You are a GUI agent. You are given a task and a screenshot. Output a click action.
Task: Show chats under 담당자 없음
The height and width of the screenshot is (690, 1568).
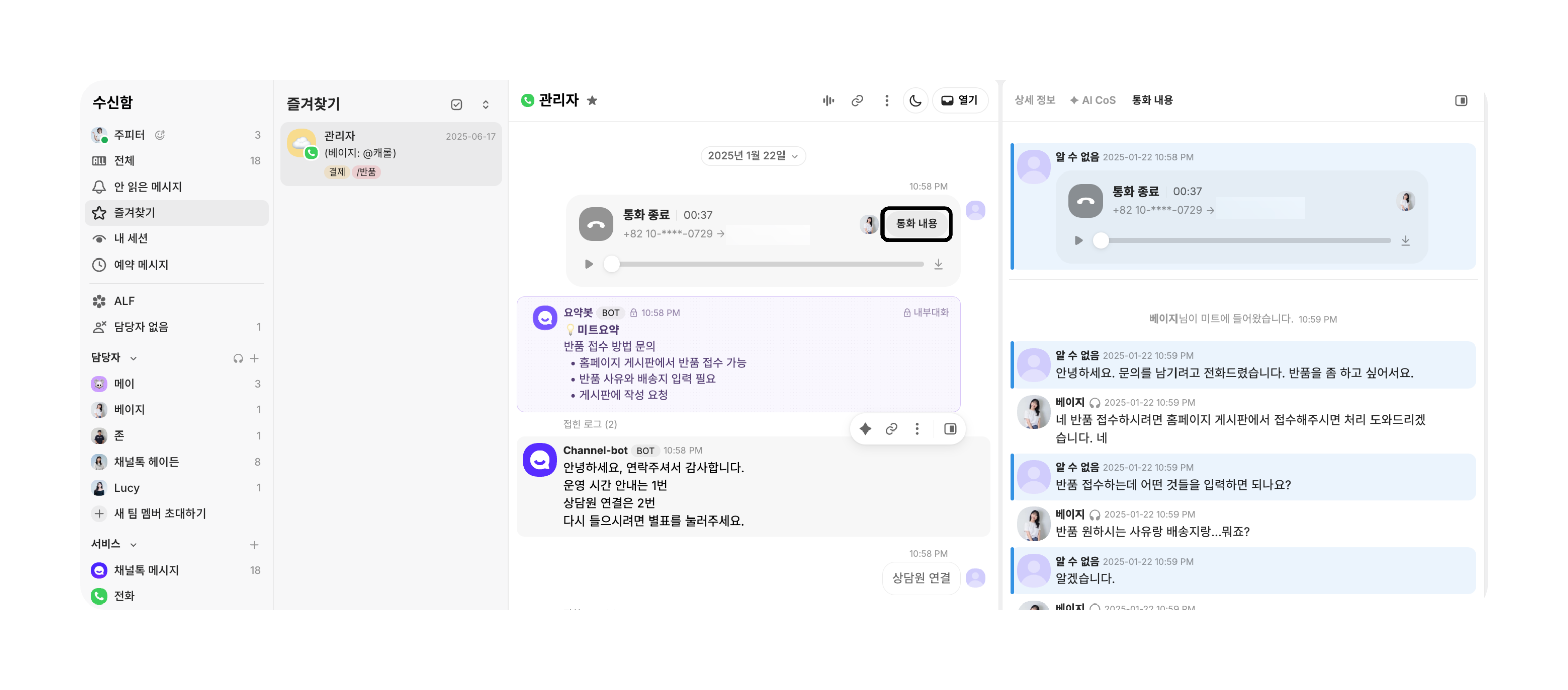tap(176, 327)
